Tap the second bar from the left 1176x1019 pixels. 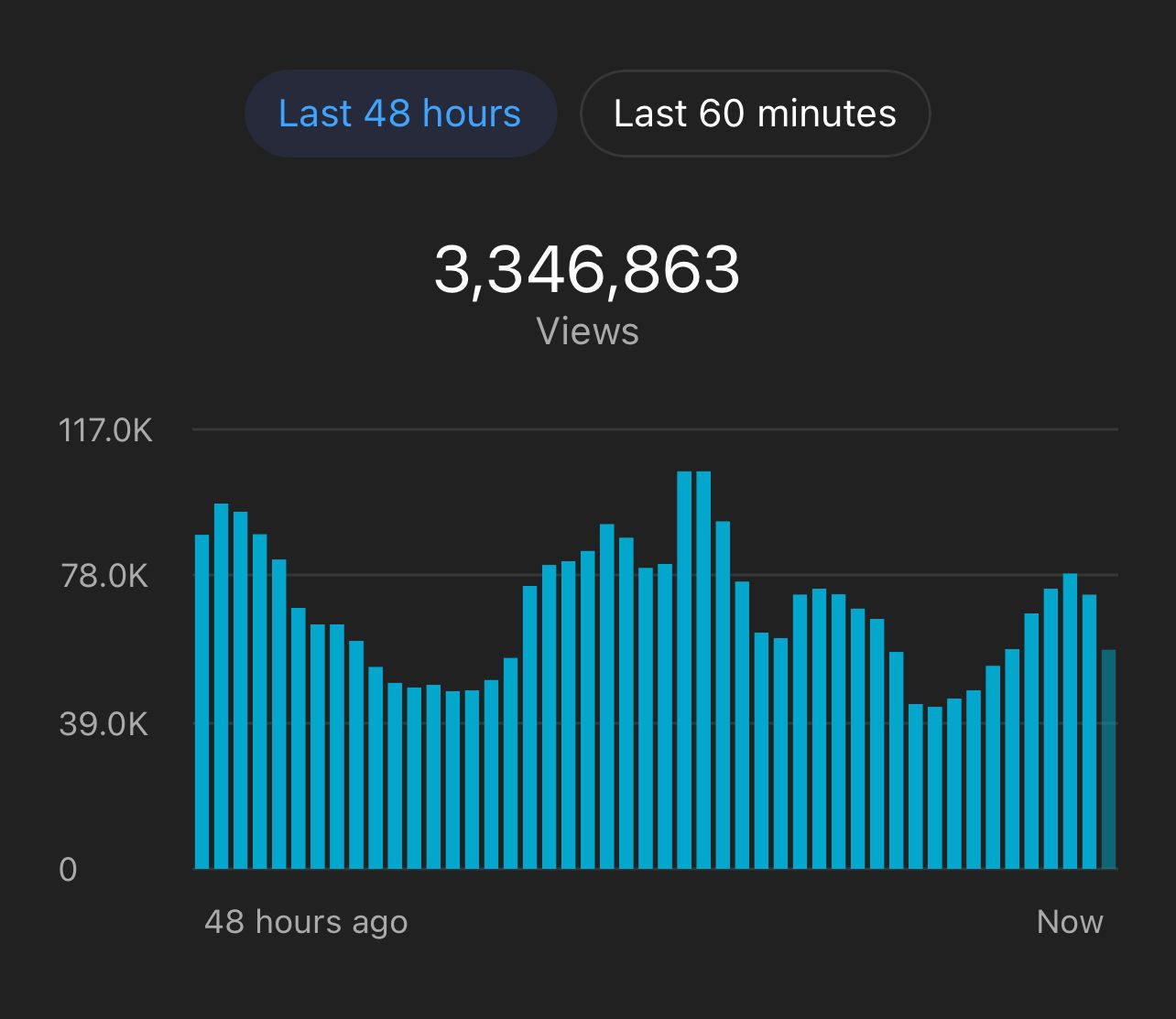point(221,686)
